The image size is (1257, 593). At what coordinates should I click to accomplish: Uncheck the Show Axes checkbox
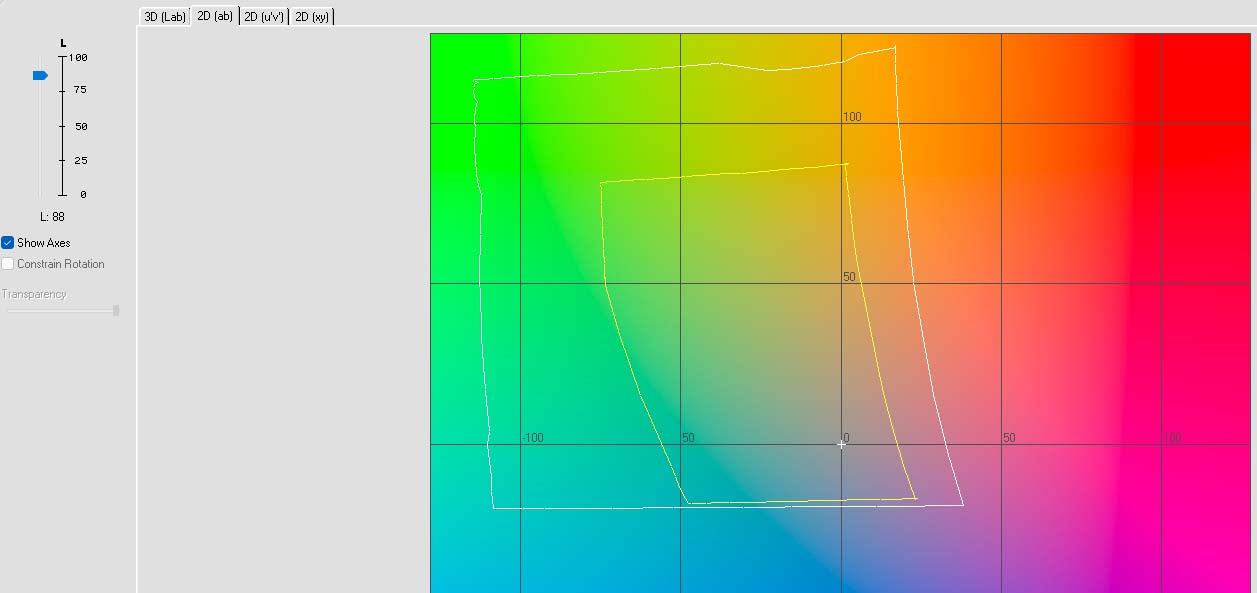(x=8, y=243)
